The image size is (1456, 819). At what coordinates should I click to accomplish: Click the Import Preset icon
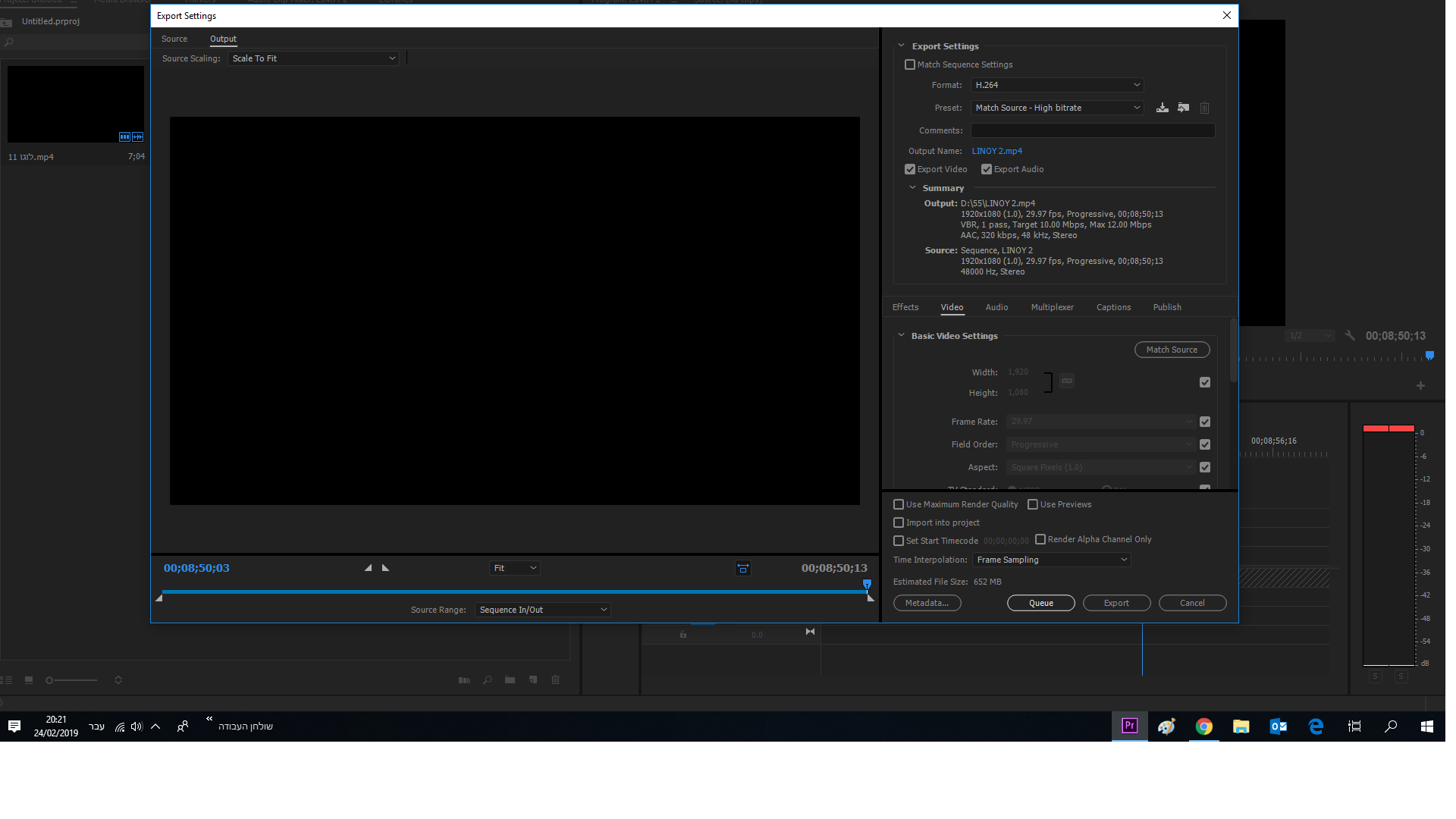click(1183, 108)
